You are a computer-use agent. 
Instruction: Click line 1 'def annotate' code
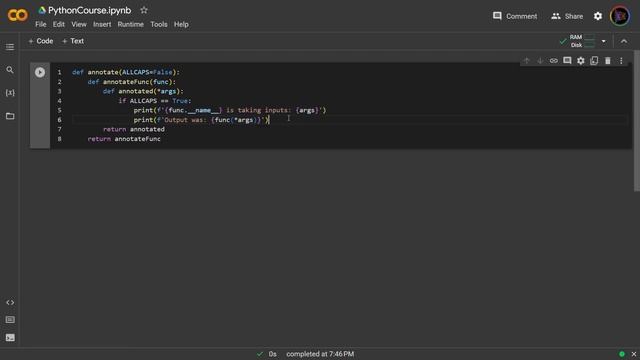pos(126,72)
